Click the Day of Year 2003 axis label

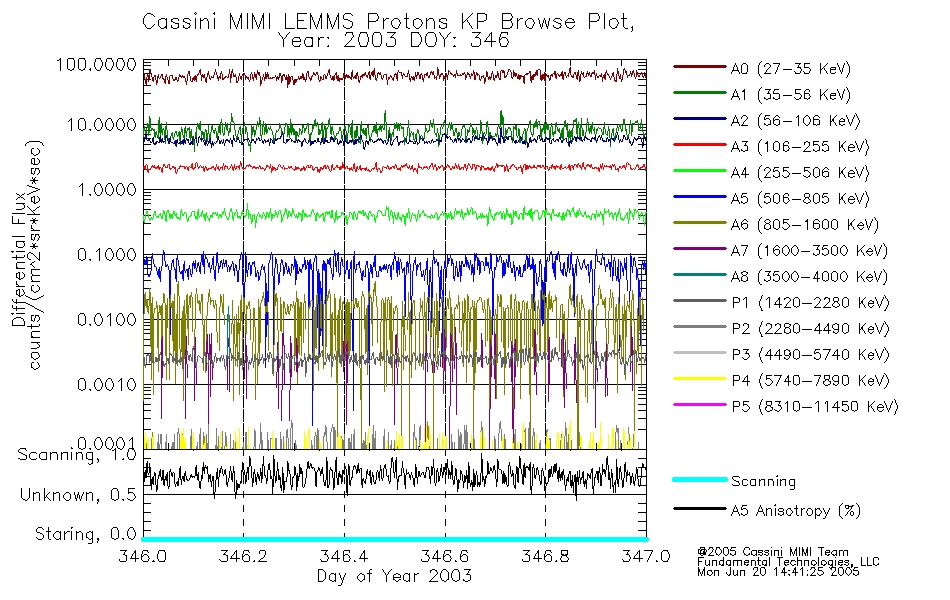coord(394,576)
